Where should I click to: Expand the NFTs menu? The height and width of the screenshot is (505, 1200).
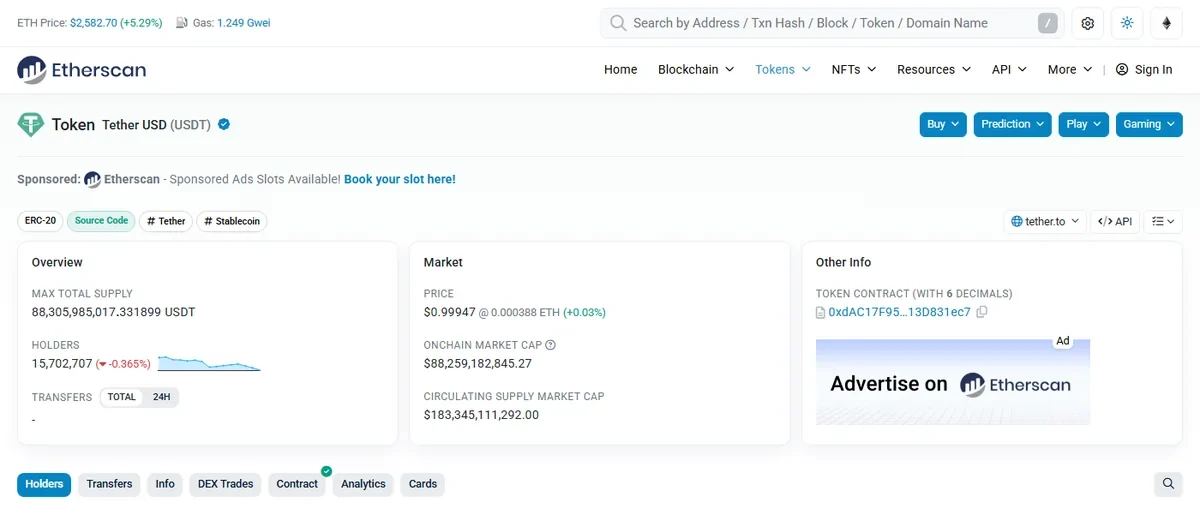pyautogui.click(x=854, y=69)
